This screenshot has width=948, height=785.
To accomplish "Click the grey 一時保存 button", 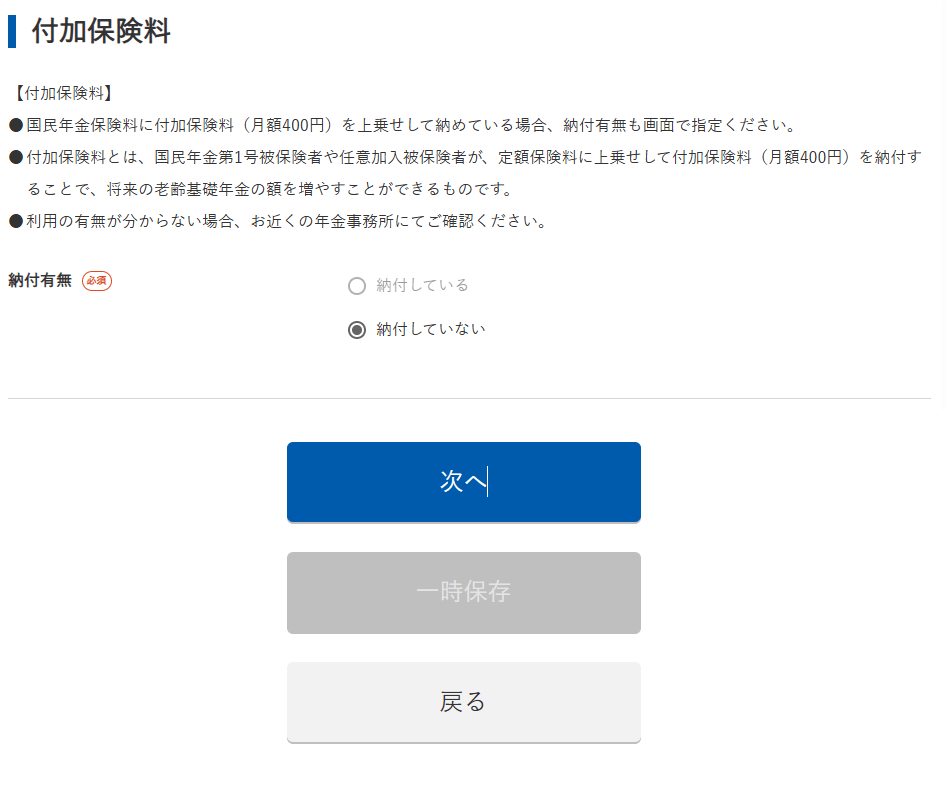I will coord(463,592).
